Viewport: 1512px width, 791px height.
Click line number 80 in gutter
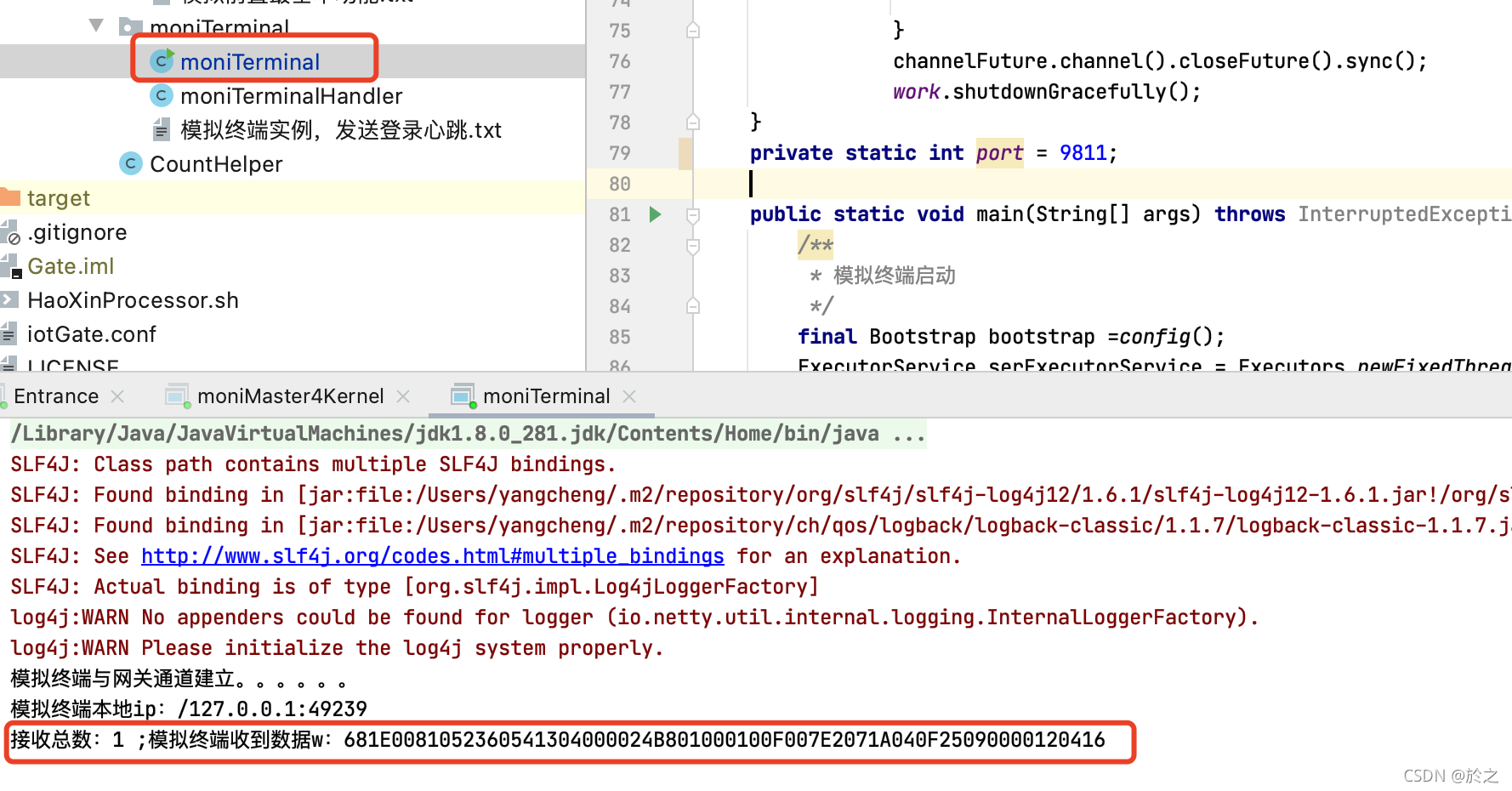620,184
